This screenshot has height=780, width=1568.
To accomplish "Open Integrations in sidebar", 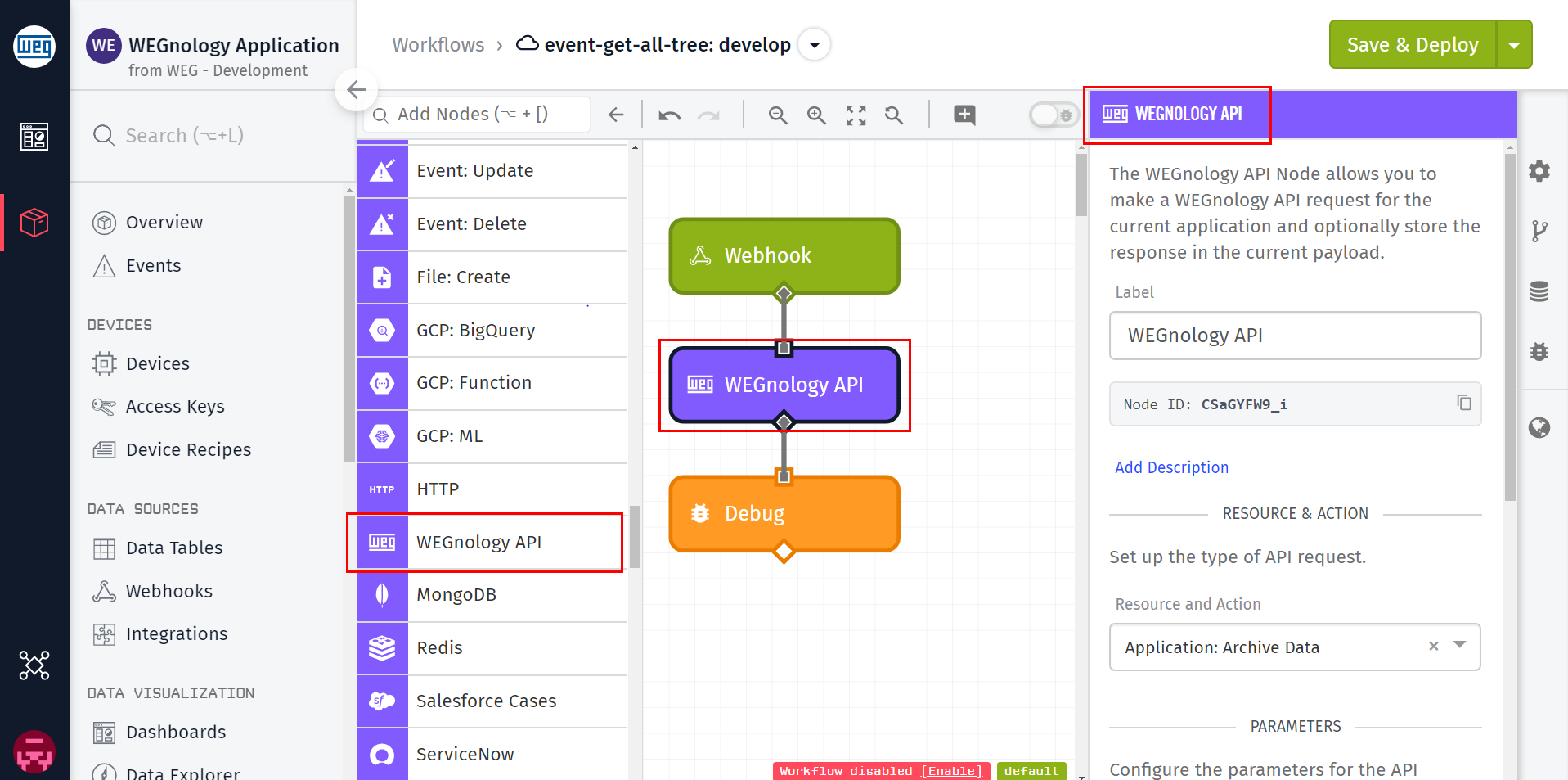I will click(x=177, y=633).
